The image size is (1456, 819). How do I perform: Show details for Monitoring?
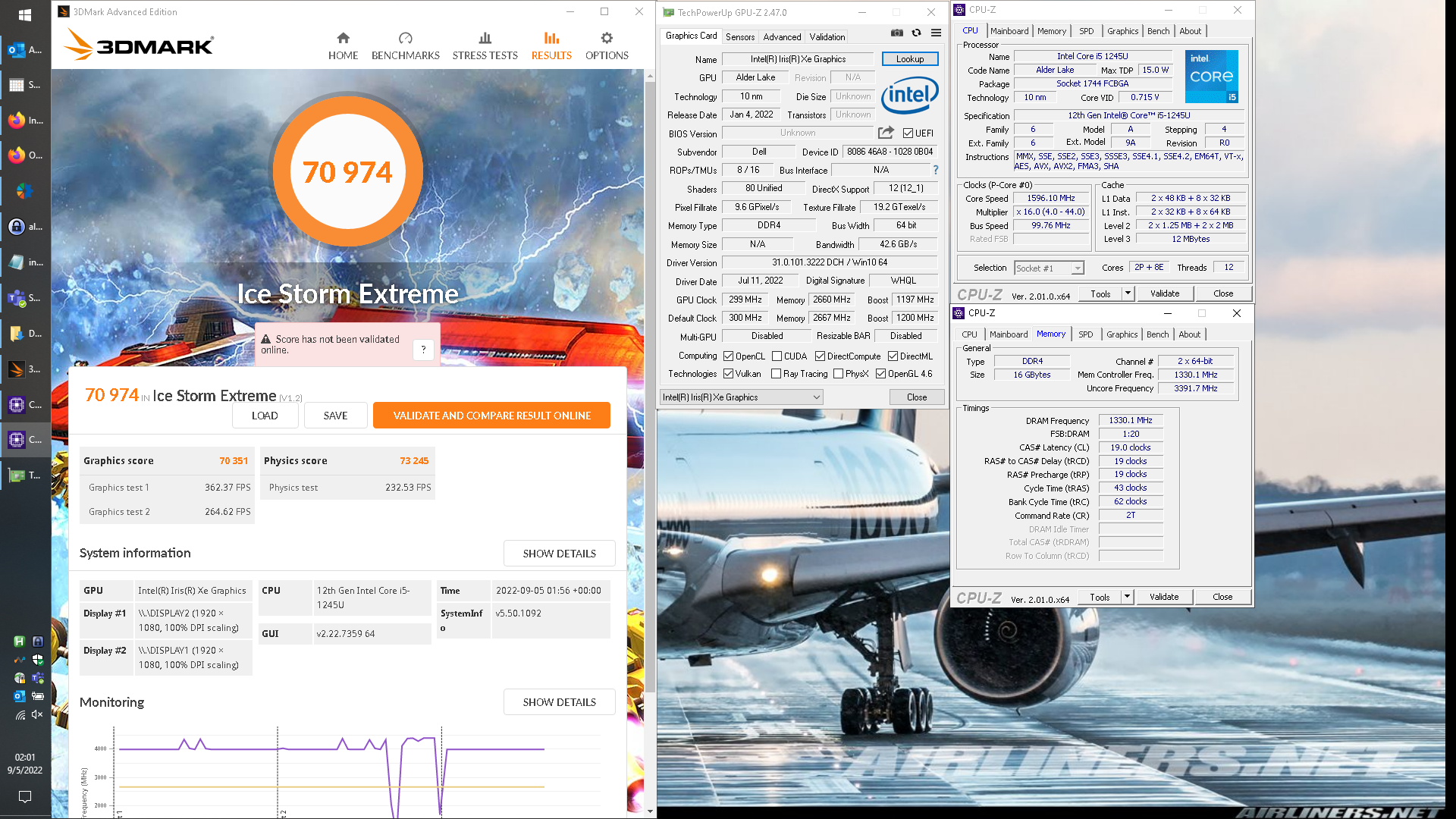point(559,702)
